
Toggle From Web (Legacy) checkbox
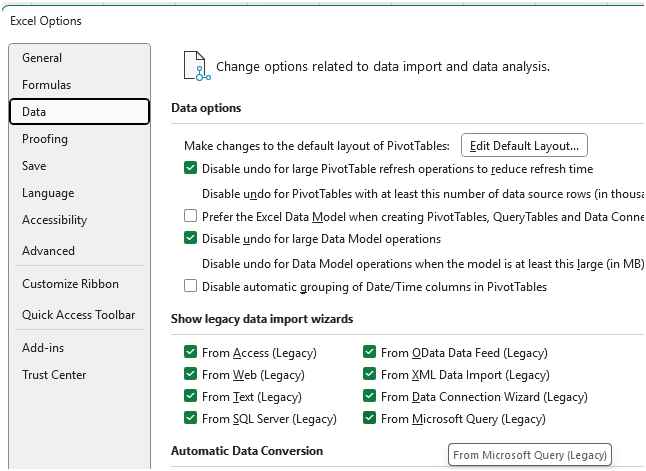(190, 374)
